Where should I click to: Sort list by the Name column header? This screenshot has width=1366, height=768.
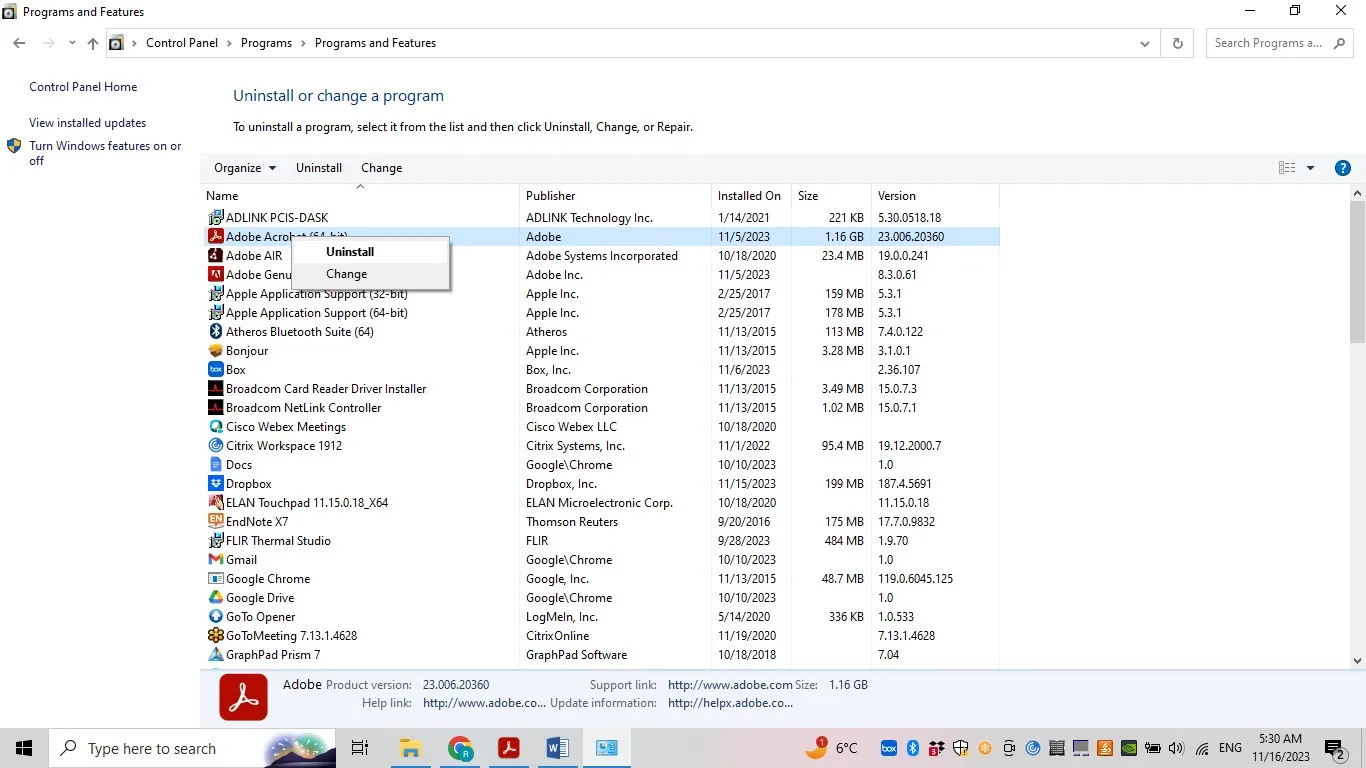360,196
